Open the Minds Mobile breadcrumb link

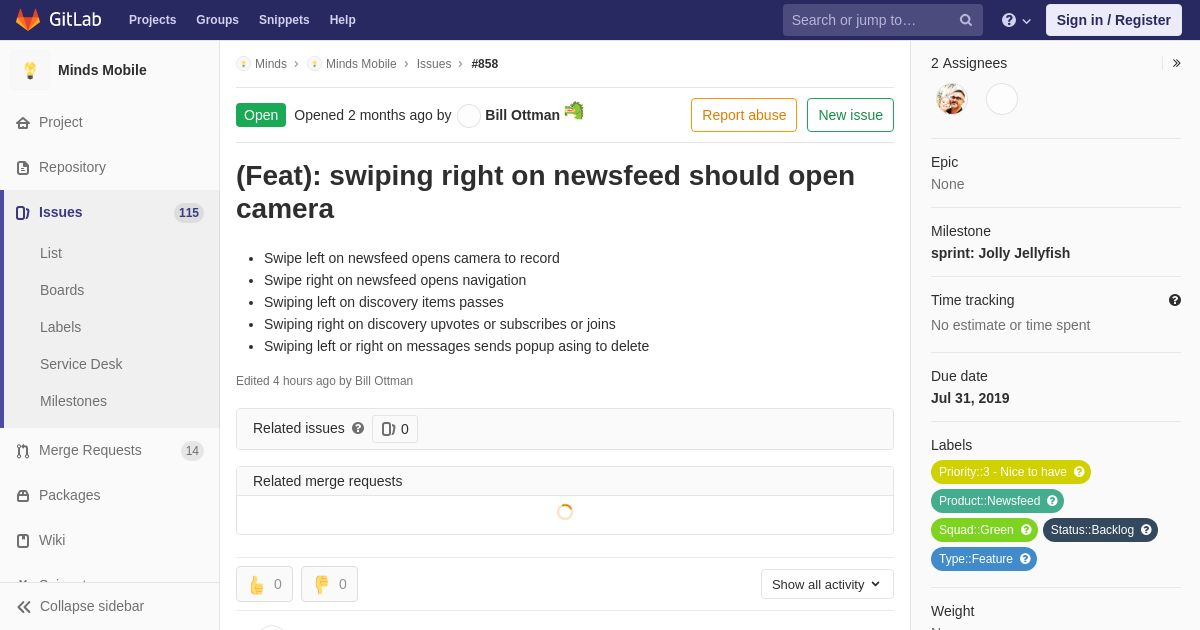[x=361, y=64]
